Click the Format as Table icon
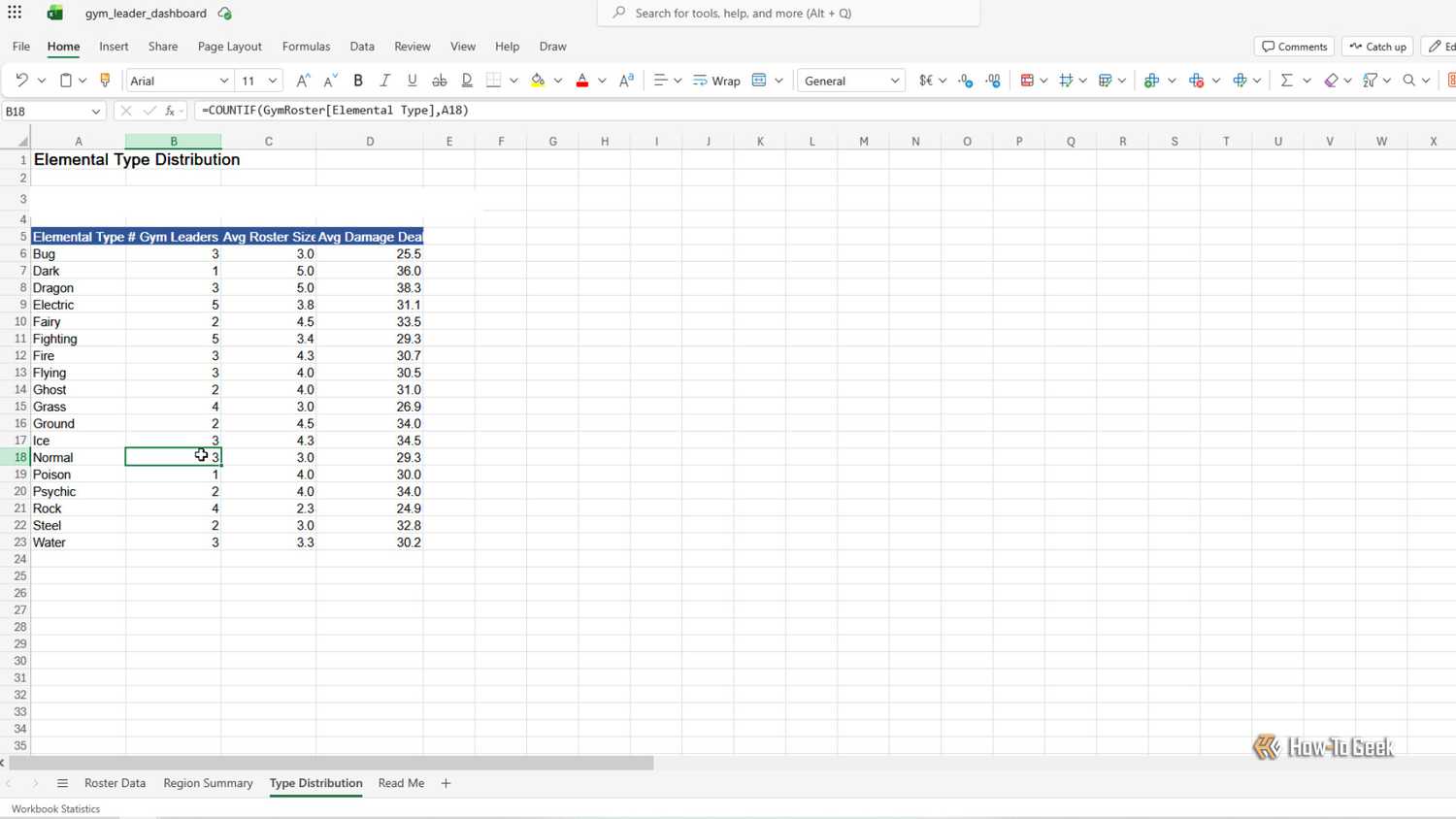Screen dimensions: 1456x819 (x=1106, y=81)
